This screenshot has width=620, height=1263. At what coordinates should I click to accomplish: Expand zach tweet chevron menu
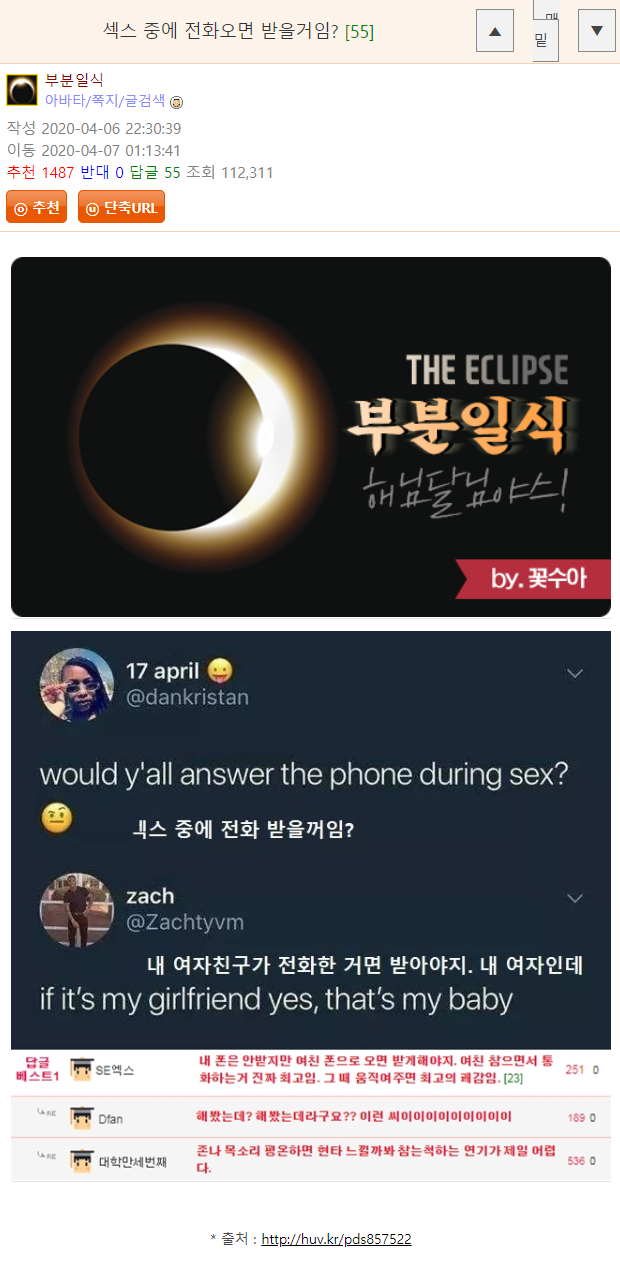click(575, 899)
